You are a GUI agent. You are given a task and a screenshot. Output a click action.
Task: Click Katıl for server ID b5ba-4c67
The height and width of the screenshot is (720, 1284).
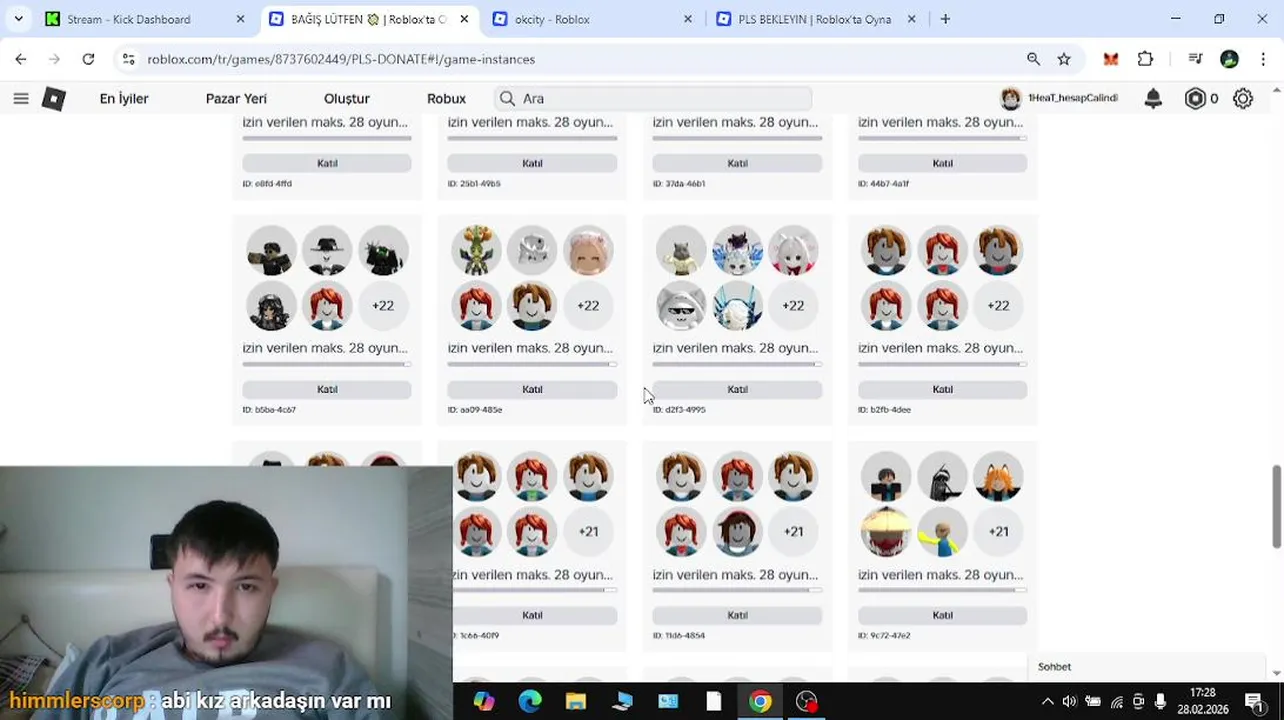pos(327,389)
